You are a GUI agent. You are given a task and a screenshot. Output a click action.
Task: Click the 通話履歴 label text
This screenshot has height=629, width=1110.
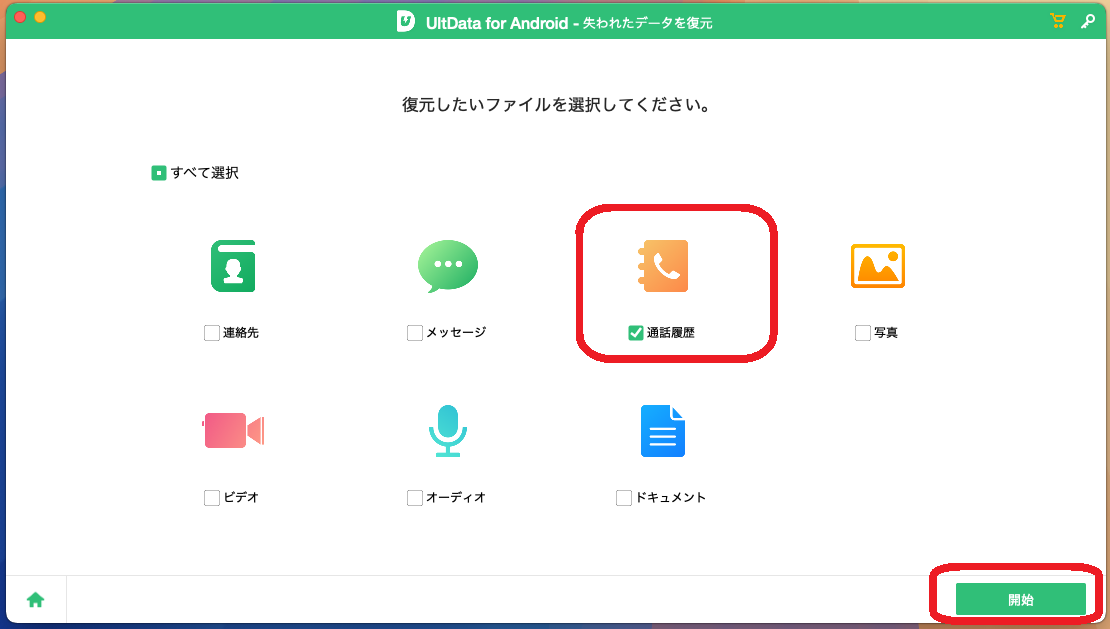click(x=670, y=333)
